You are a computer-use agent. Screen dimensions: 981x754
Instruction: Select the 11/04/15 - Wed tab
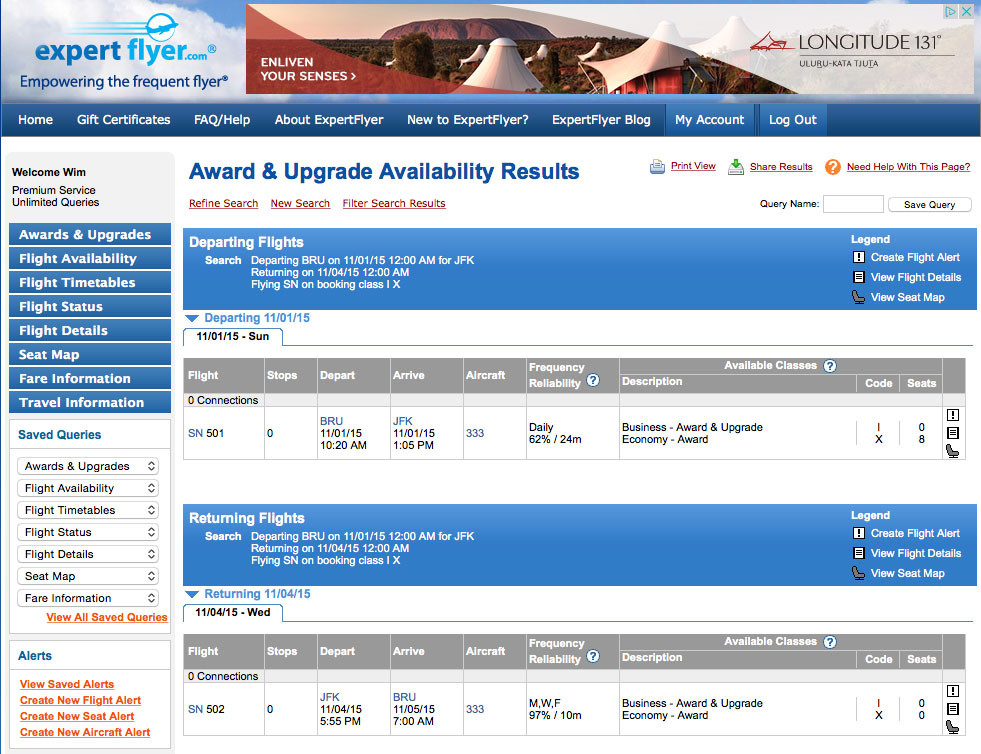pyautogui.click(x=233, y=612)
